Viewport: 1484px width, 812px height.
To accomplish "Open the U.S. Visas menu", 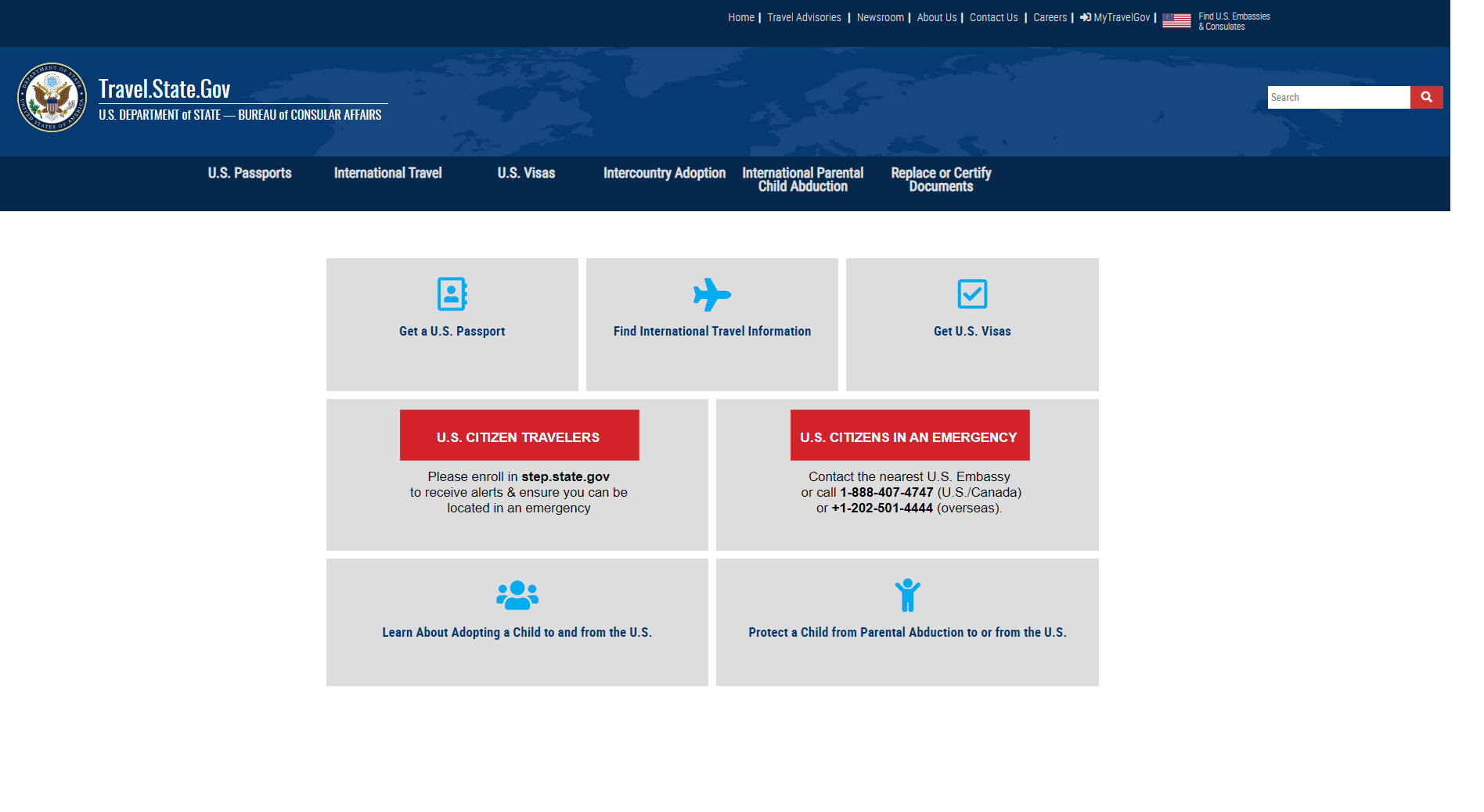I will [x=526, y=173].
